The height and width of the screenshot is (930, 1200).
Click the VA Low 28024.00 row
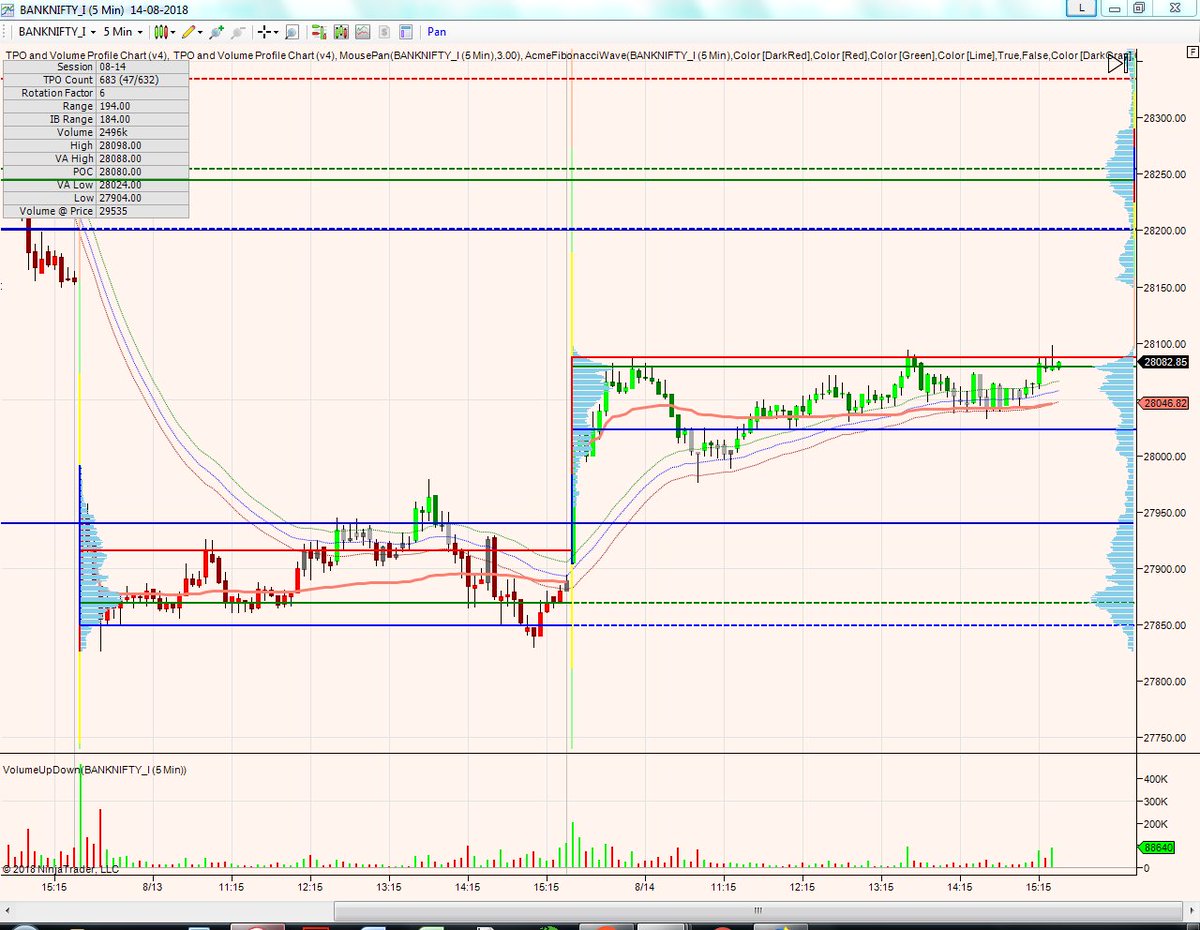[95, 184]
